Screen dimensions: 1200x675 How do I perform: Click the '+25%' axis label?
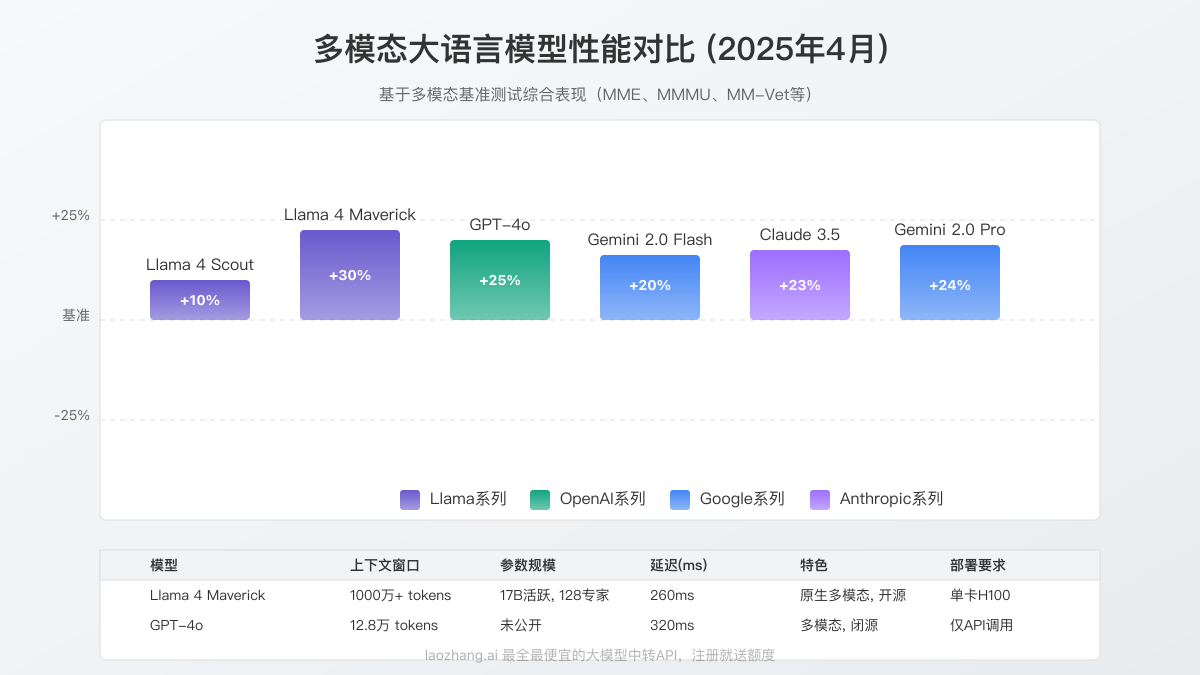pos(71,215)
